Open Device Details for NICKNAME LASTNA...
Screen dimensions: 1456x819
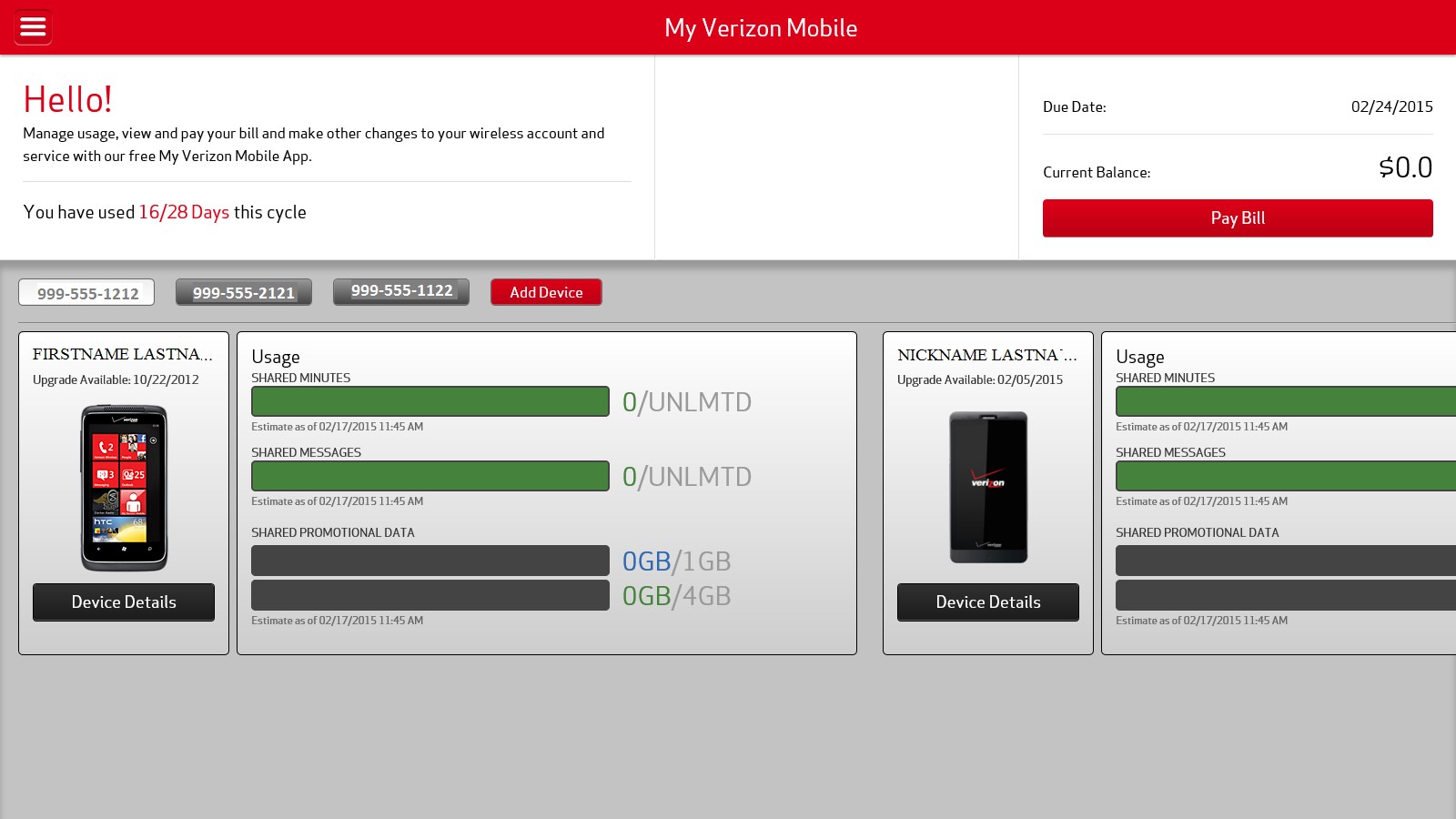tap(988, 602)
